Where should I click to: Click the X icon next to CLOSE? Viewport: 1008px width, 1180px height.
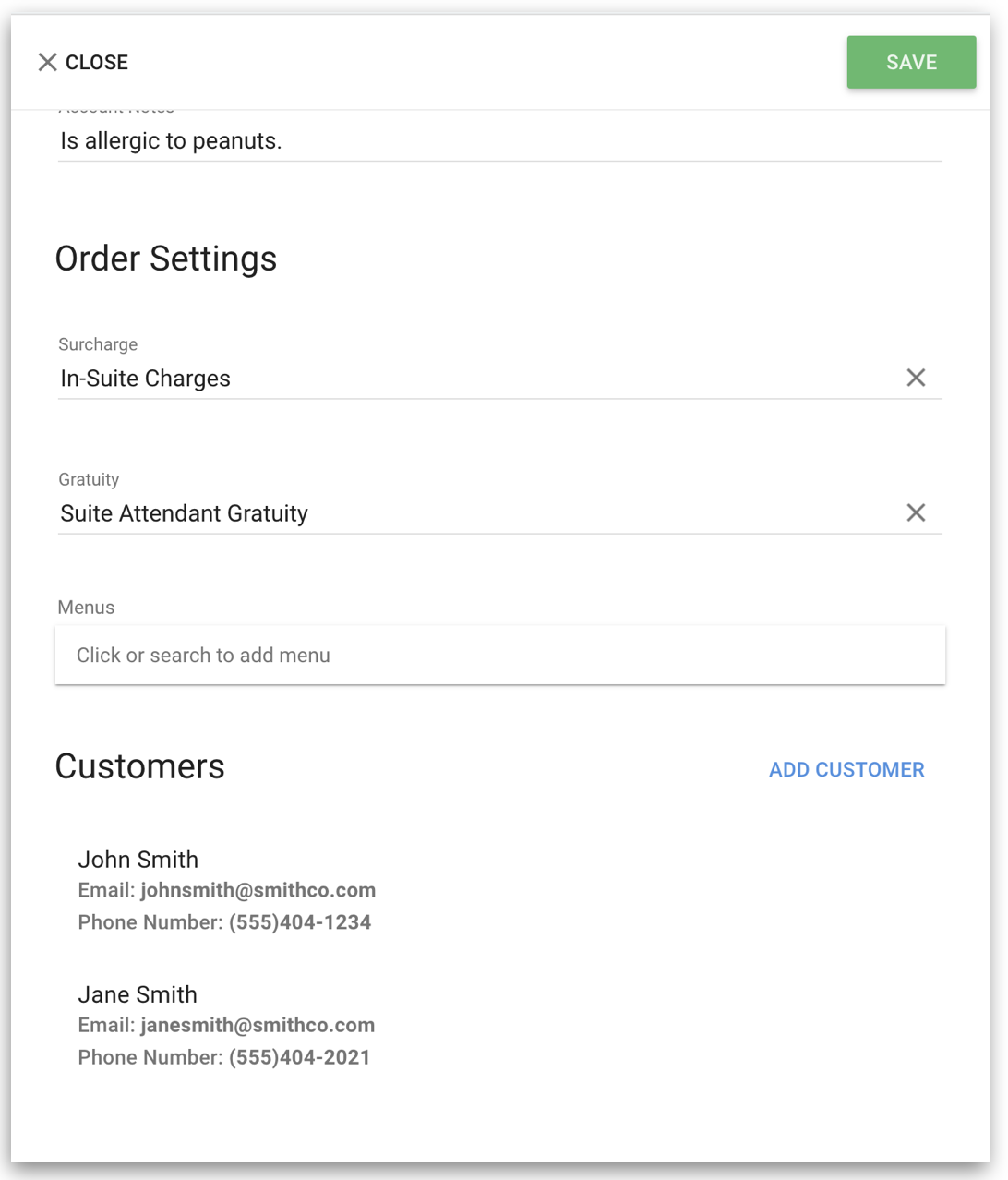click(47, 62)
